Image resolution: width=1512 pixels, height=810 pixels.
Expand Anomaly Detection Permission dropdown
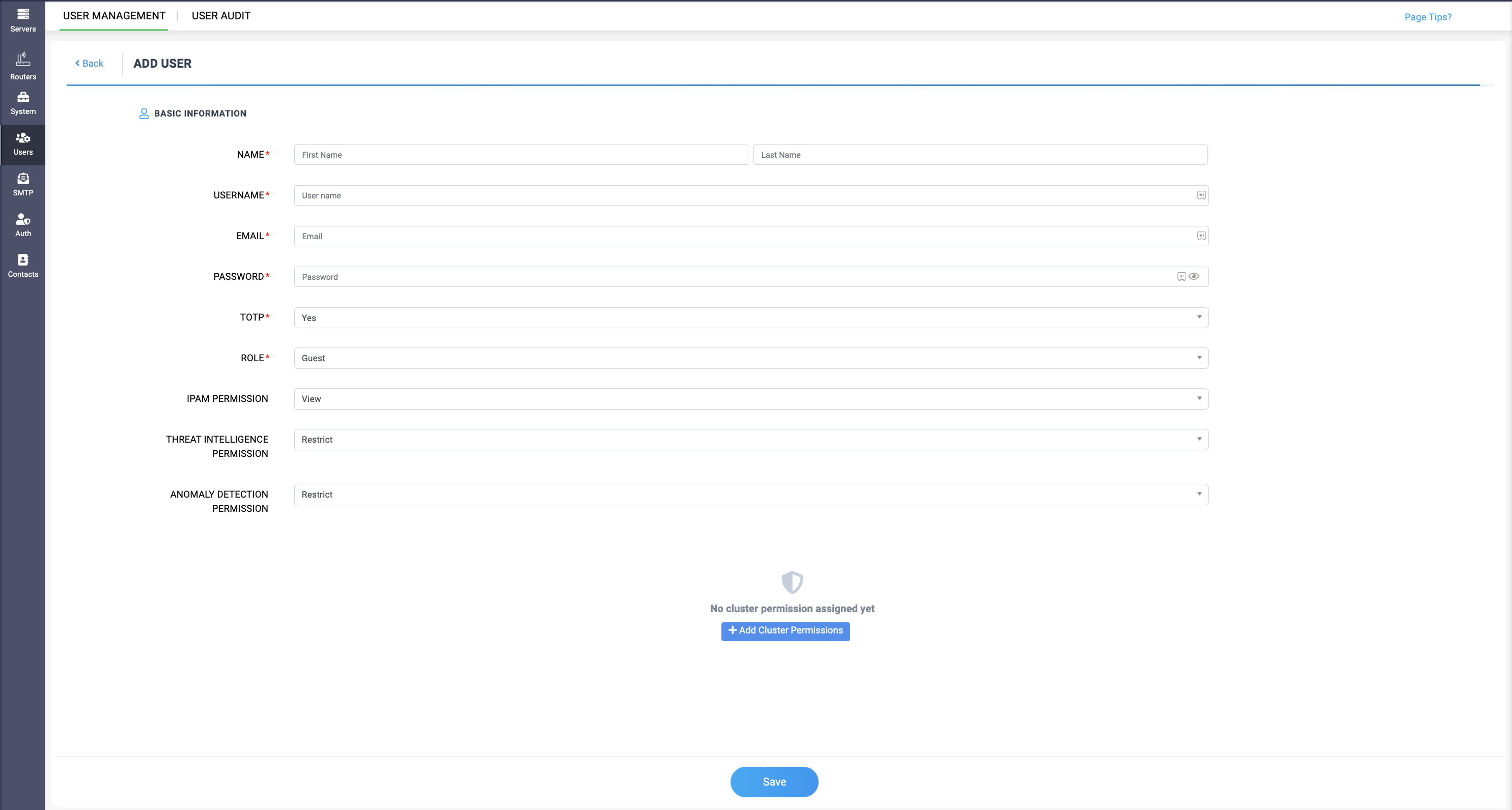[751, 495]
